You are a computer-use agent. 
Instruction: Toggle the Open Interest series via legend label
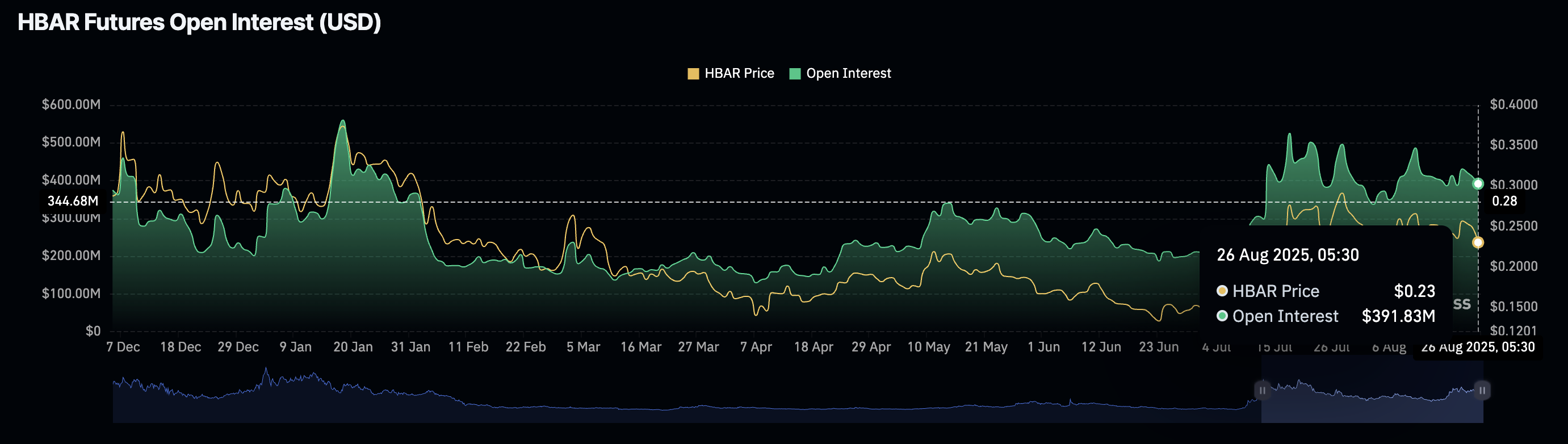(848, 74)
